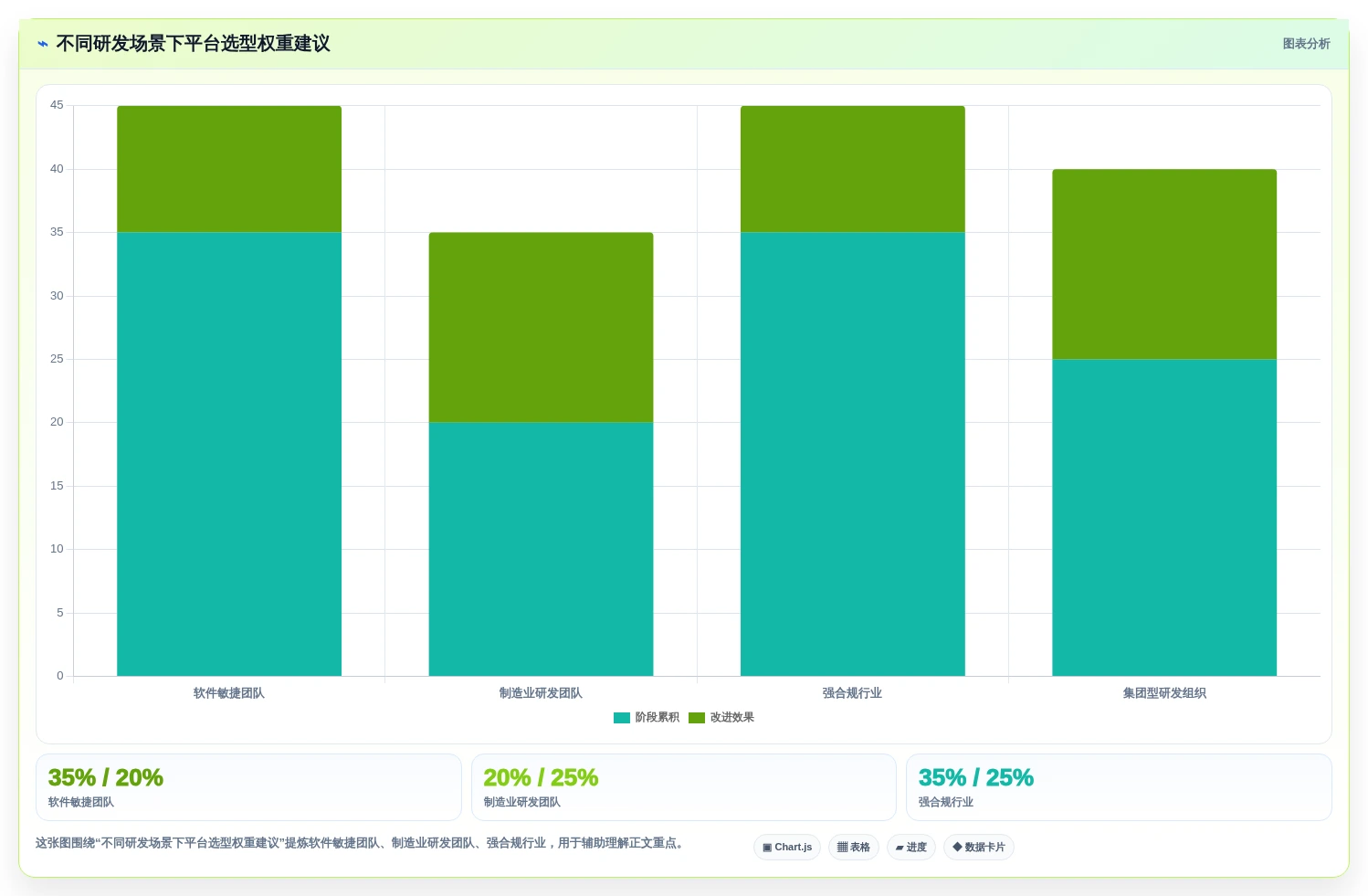Click the 制造业研发团队 caption in the second card
Viewport: 1368px width, 896px height.
point(522,802)
